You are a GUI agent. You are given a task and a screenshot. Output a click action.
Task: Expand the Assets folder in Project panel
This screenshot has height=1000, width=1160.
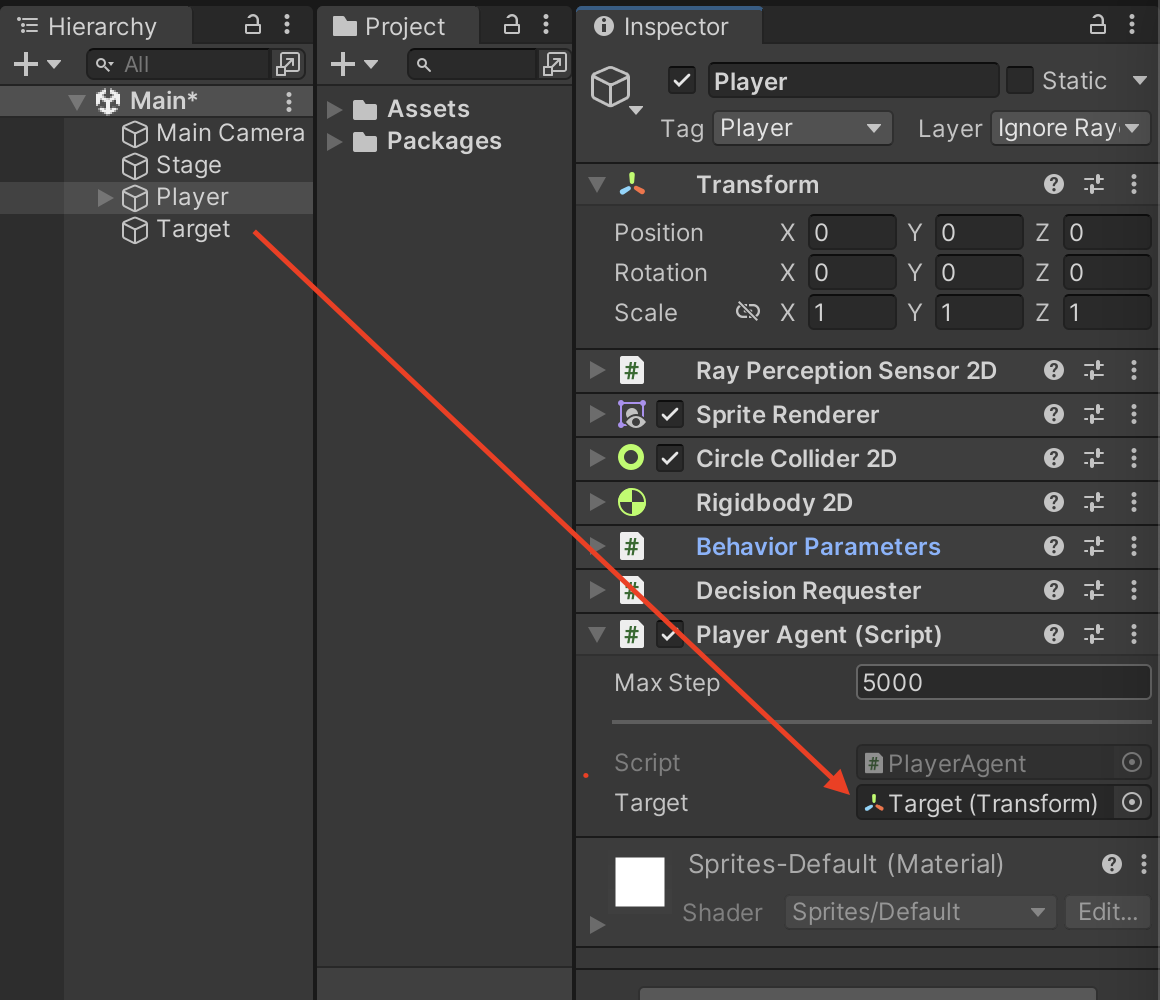coord(335,109)
